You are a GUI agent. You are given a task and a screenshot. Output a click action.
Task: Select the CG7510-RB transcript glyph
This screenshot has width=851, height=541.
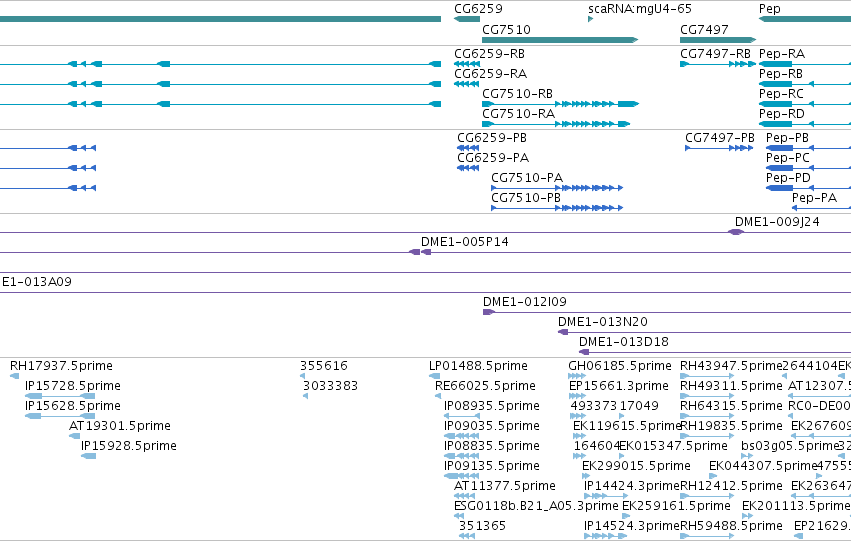[x=560, y=104]
